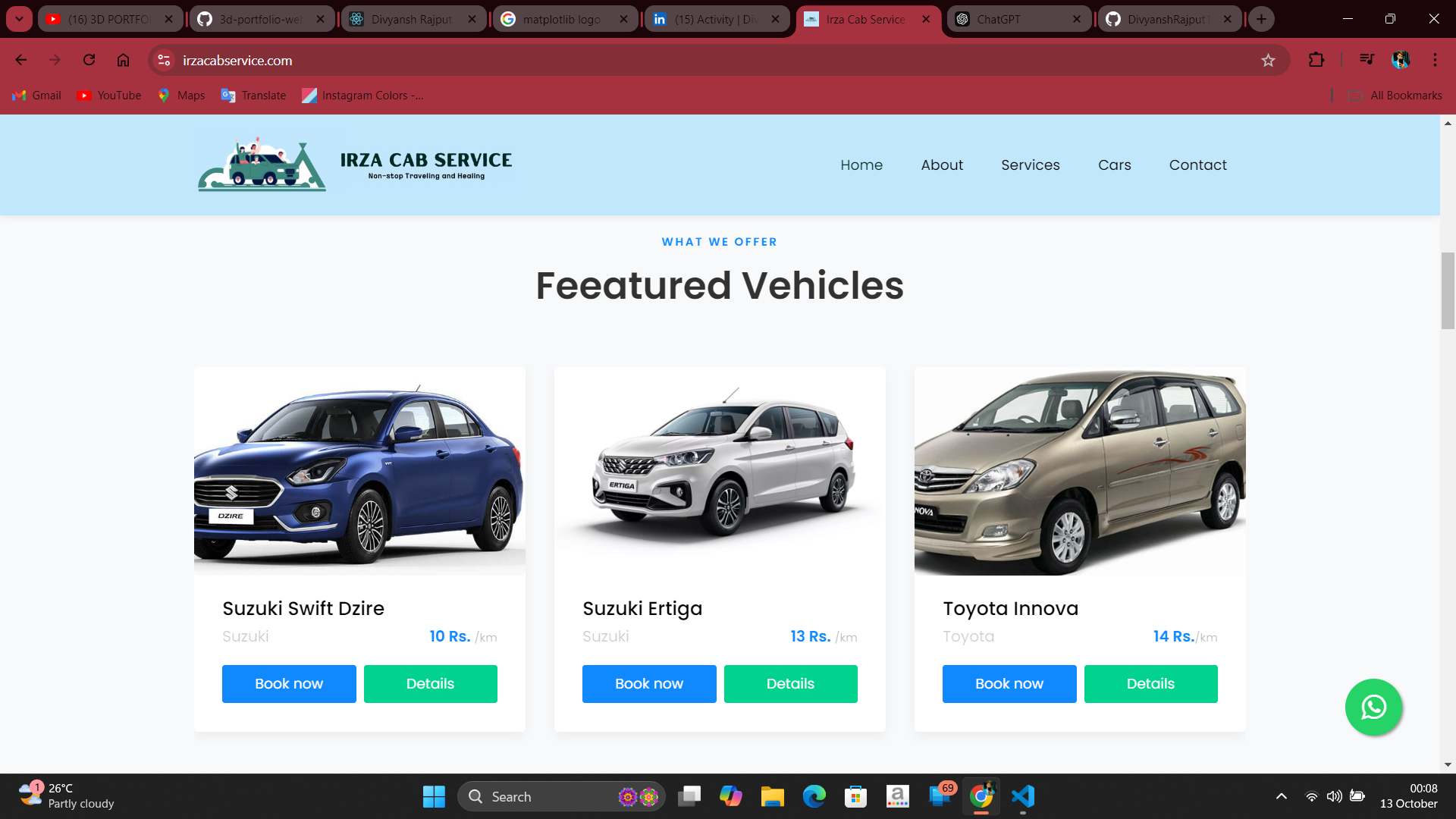1456x819 pixels.
Task: Open Microsoft Store on the taskbar
Action: 856,796
